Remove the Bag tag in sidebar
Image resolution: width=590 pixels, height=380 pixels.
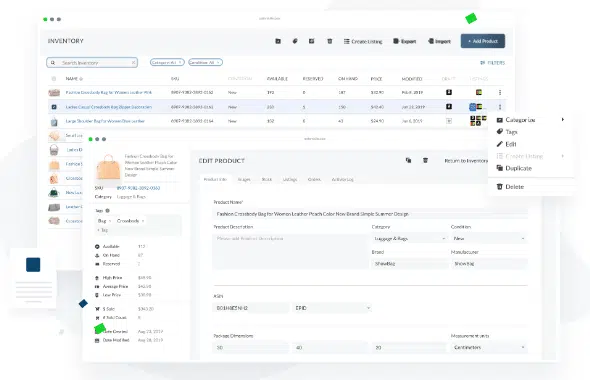[110, 221]
